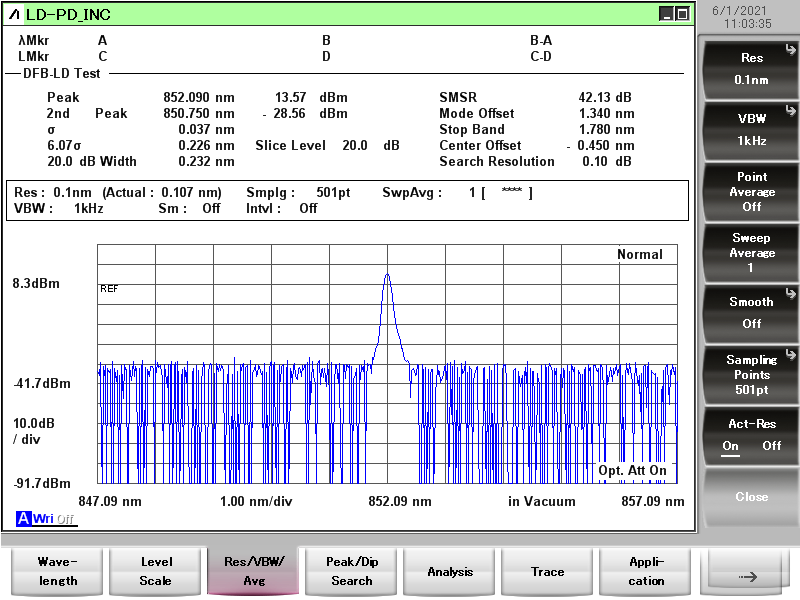Switch to the Peak/Dip Search menu
This screenshot has width=800, height=600.
(352, 571)
